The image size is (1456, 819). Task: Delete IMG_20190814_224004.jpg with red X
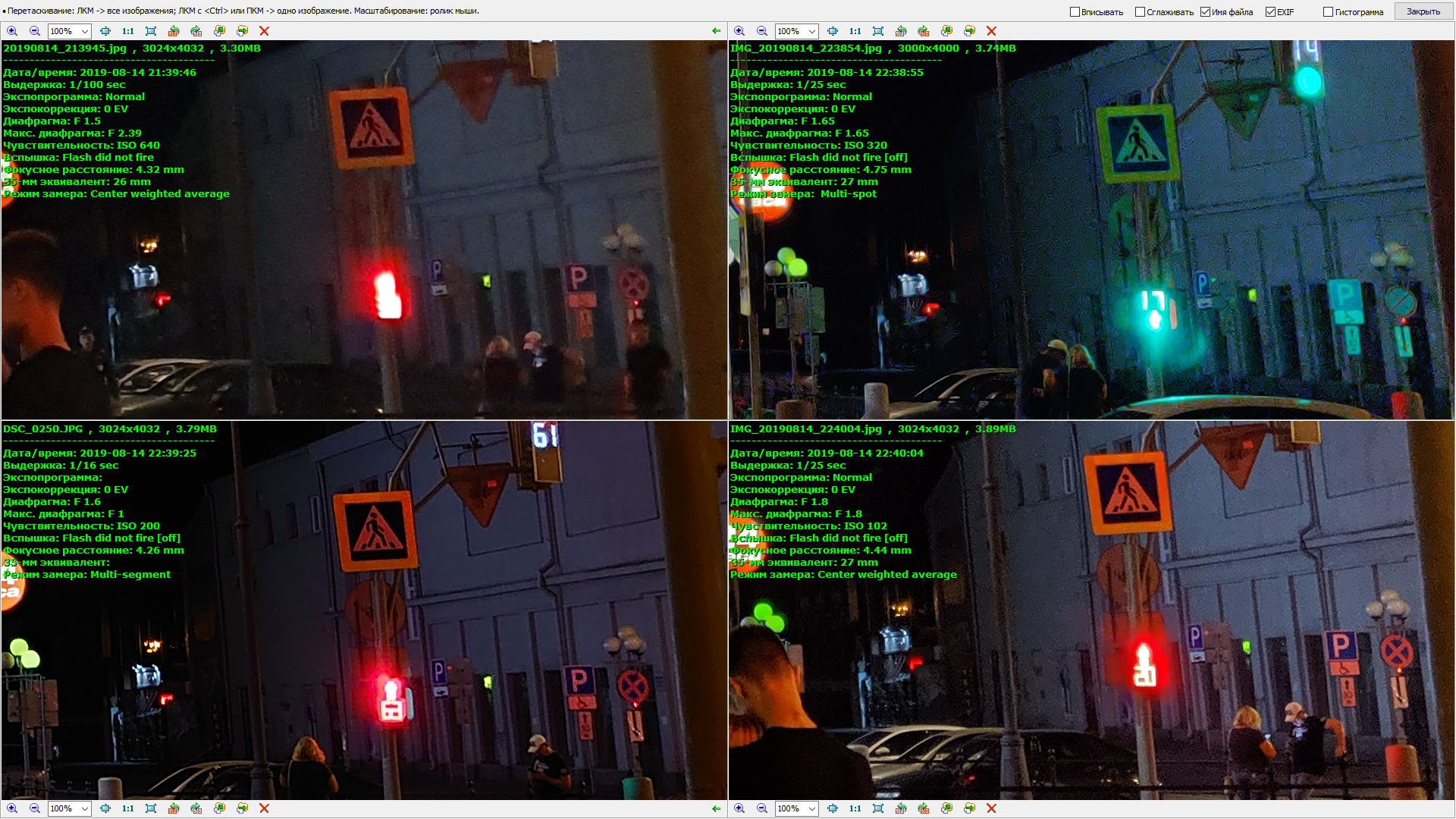991,808
